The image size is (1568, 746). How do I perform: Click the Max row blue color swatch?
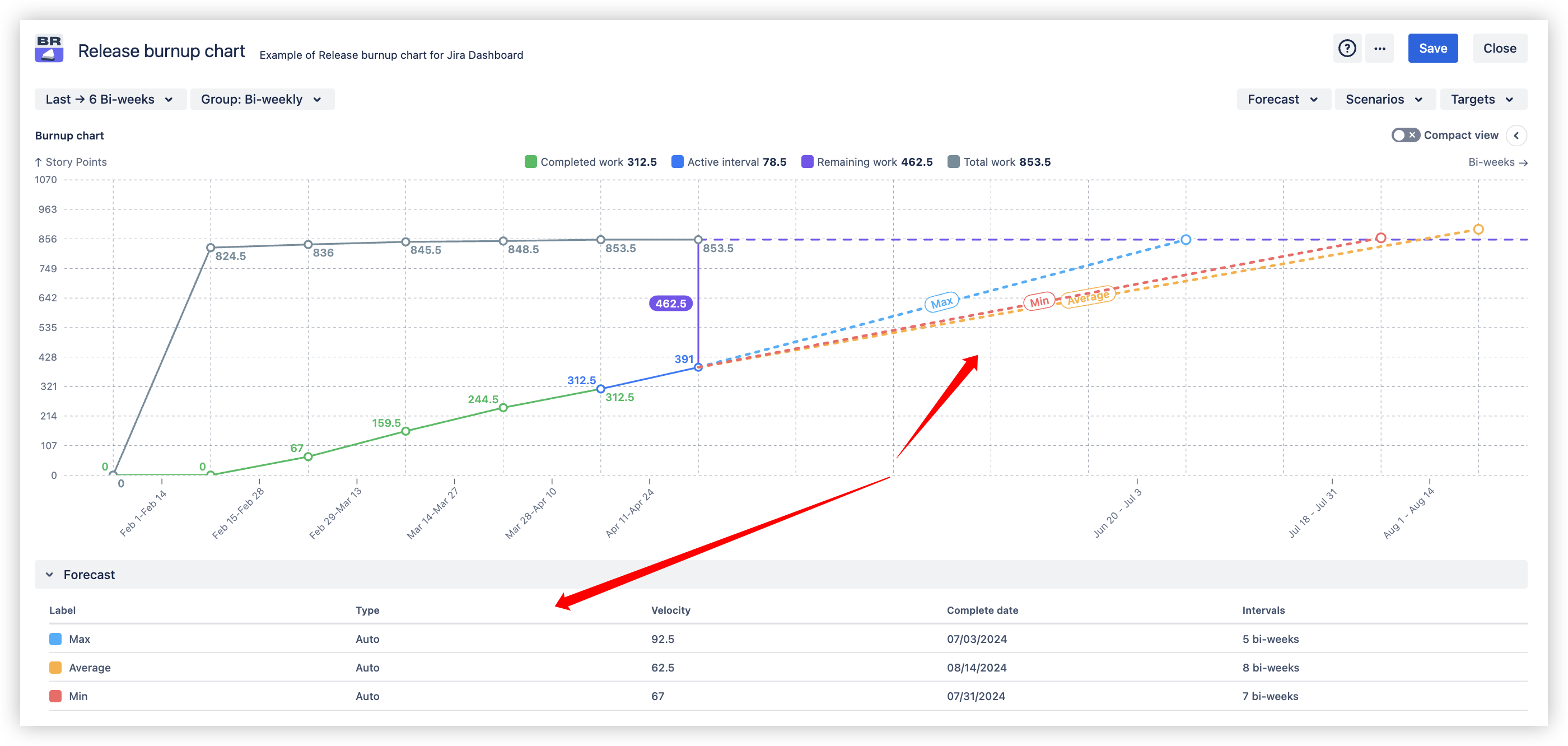click(55, 639)
